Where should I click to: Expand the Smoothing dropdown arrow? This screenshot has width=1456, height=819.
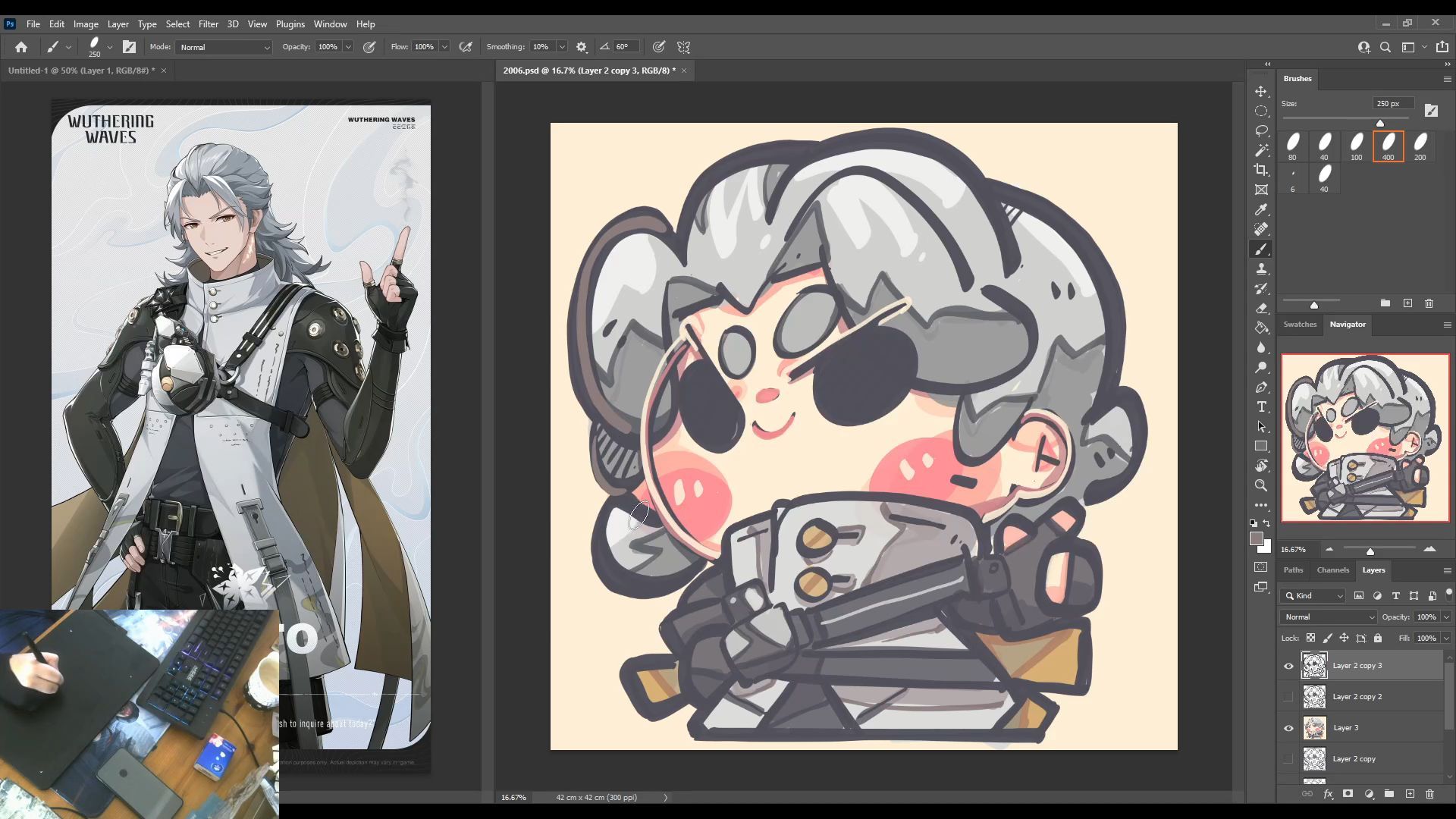(562, 47)
